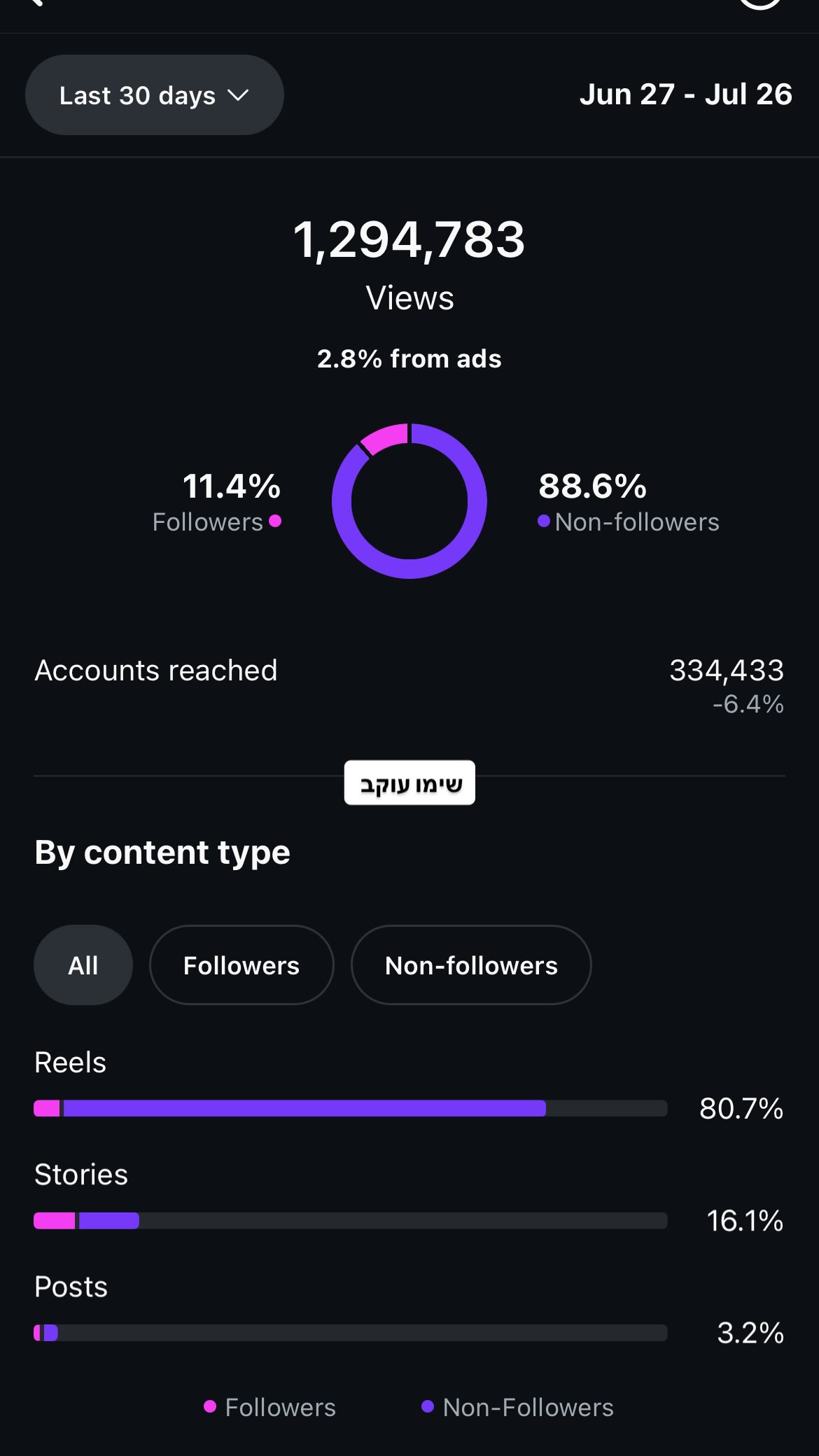The image size is (819, 1456).
Task: Open the Last 30 days dropdown
Action: click(x=155, y=95)
